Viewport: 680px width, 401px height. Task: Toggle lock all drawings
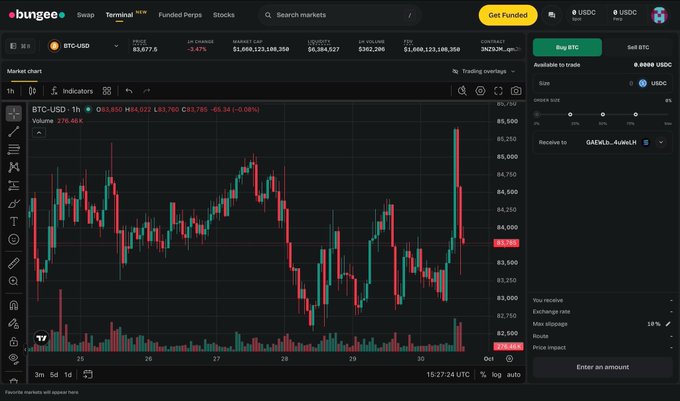coord(14,342)
